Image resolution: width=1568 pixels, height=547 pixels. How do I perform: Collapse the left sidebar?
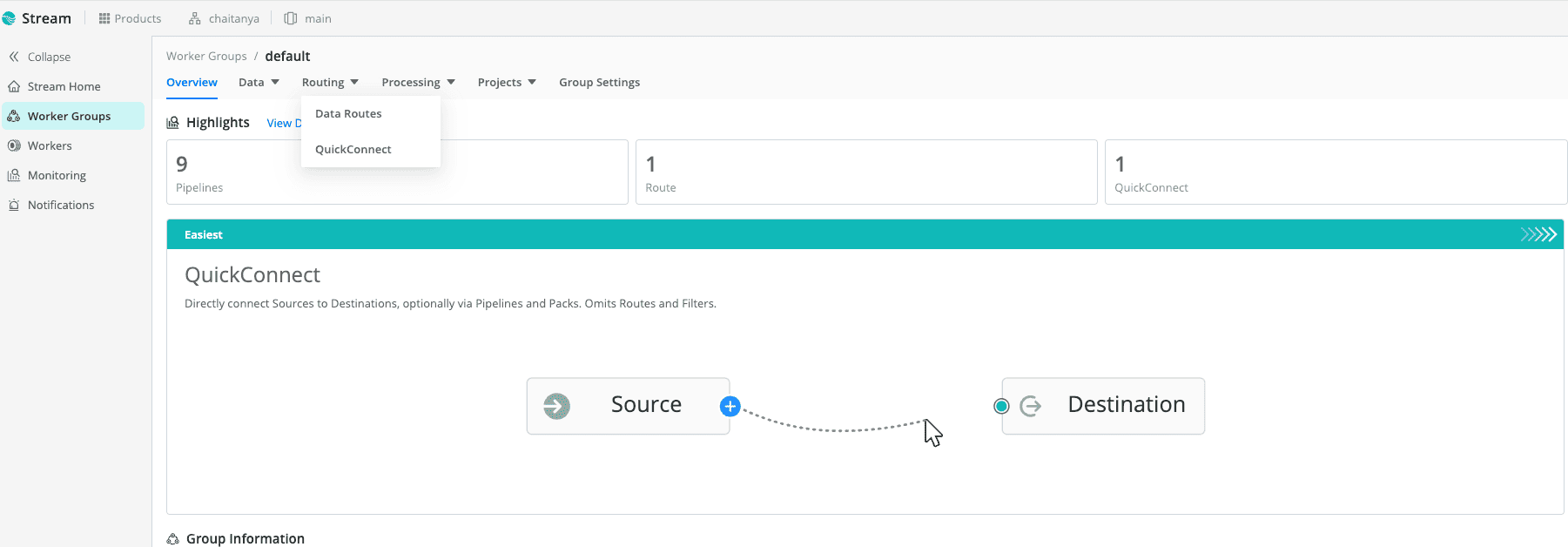coord(40,57)
